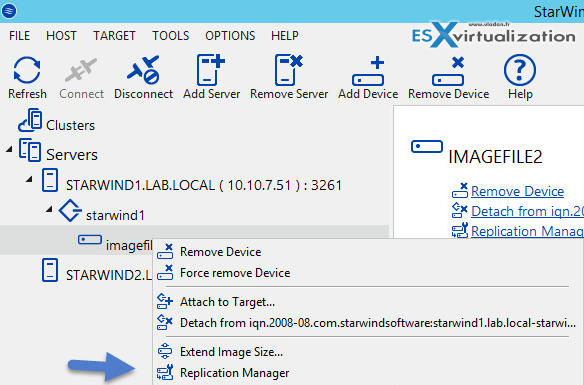This screenshot has height=385, width=584.
Task: Click the Replication Manager link in details pane
Action: coord(527,231)
